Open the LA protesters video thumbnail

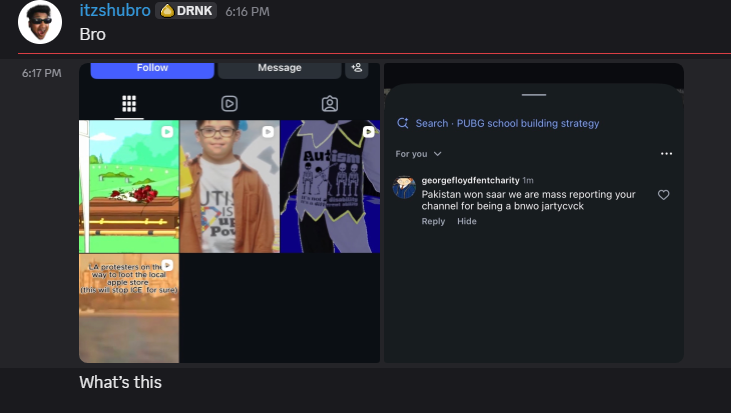point(129,308)
